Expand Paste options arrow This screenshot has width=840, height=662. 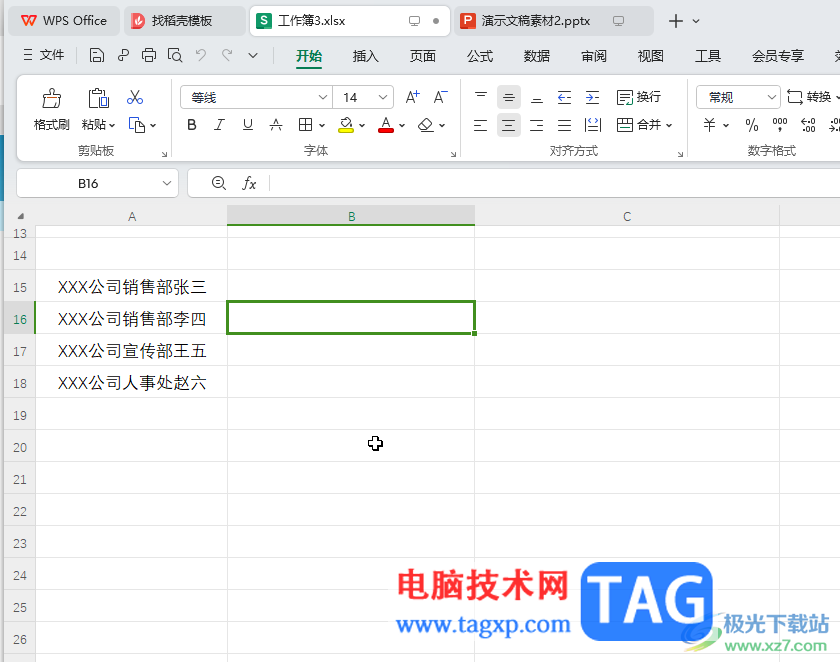point(112,125)
